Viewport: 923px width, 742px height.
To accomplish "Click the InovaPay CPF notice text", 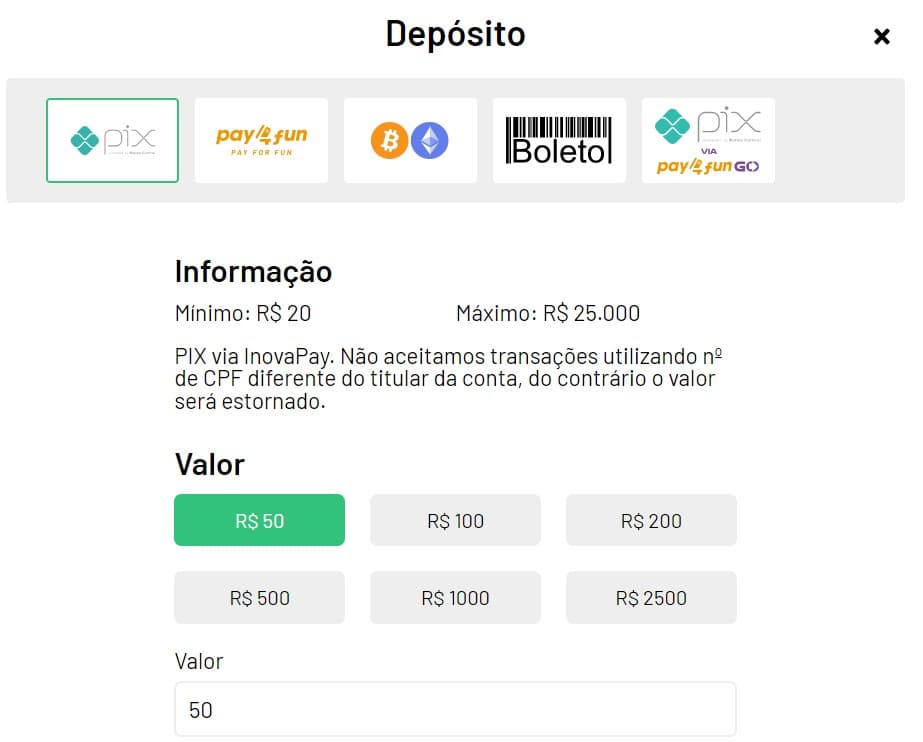I will click(449, 379).
